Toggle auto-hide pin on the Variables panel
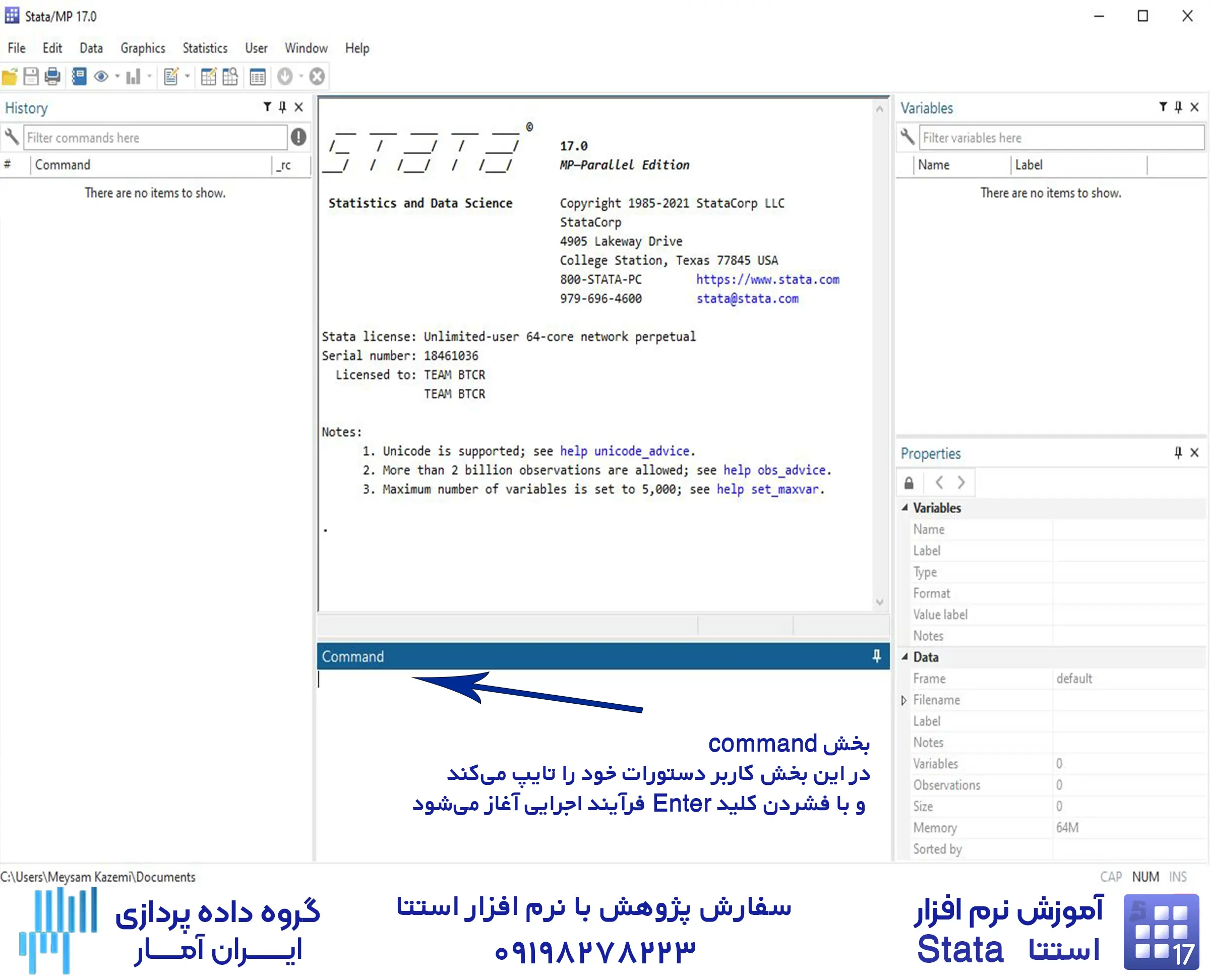 (1177, 107)
